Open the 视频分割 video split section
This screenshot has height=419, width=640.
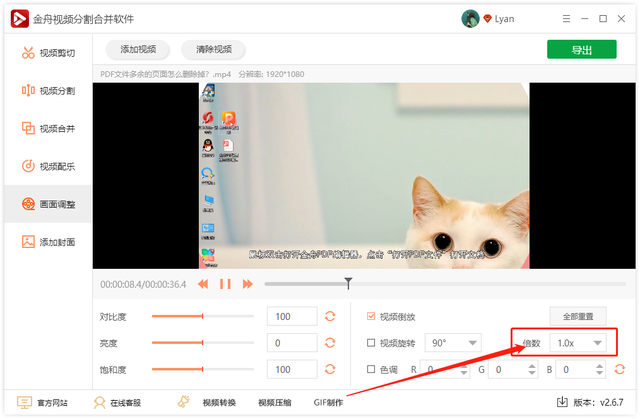48,91
